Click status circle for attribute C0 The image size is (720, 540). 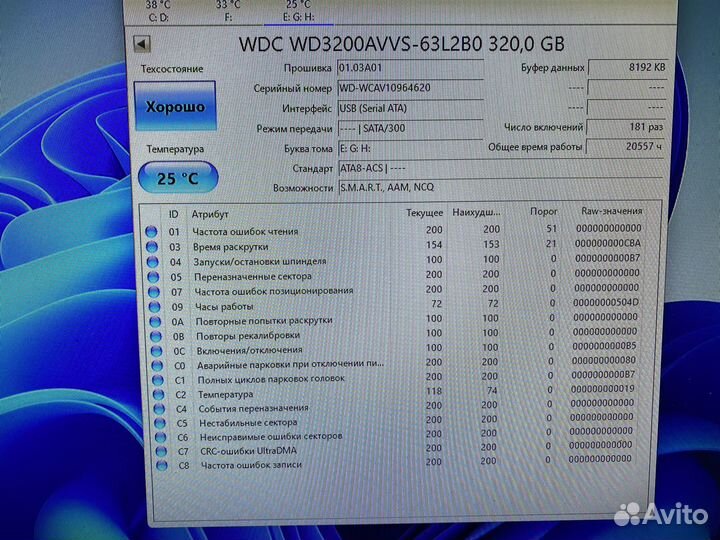pyautogui.click(x=157, y=366)
